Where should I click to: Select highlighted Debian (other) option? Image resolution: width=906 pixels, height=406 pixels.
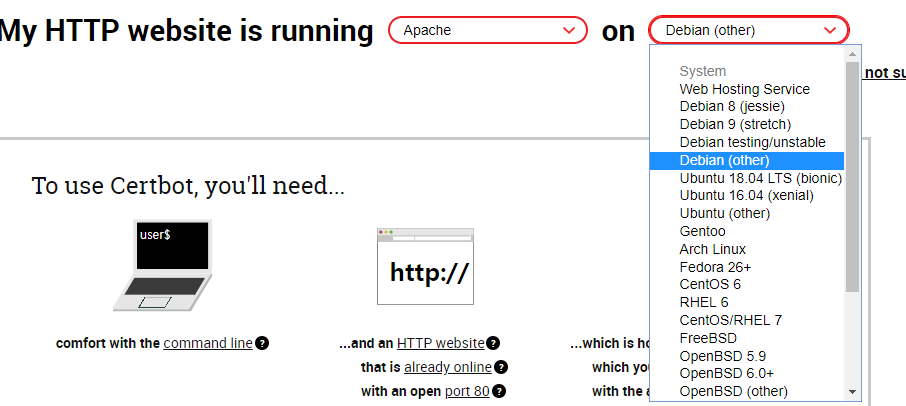click(747, 161)
